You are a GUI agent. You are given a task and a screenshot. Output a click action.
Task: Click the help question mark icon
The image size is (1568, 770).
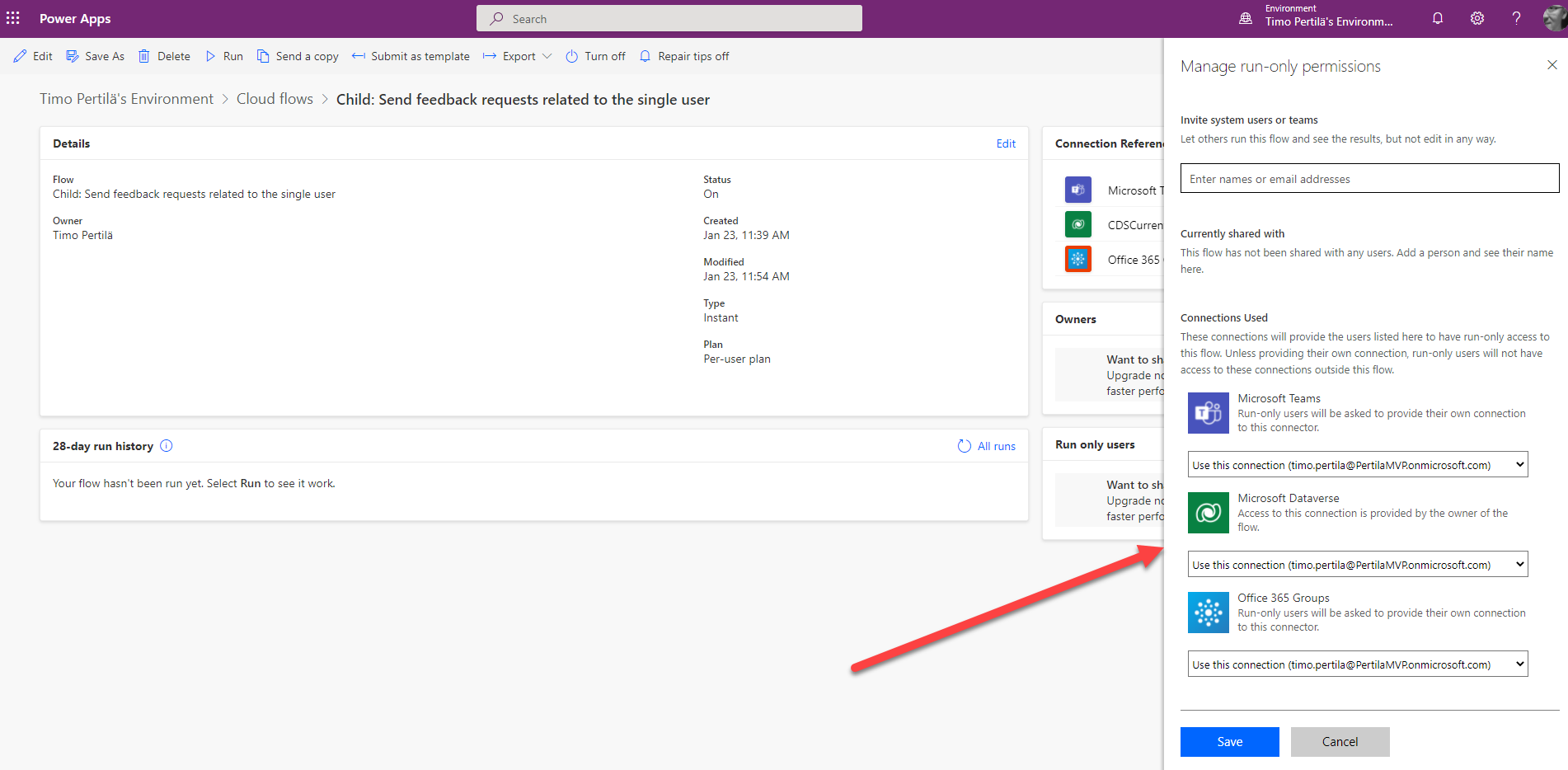coord(1516,18)
